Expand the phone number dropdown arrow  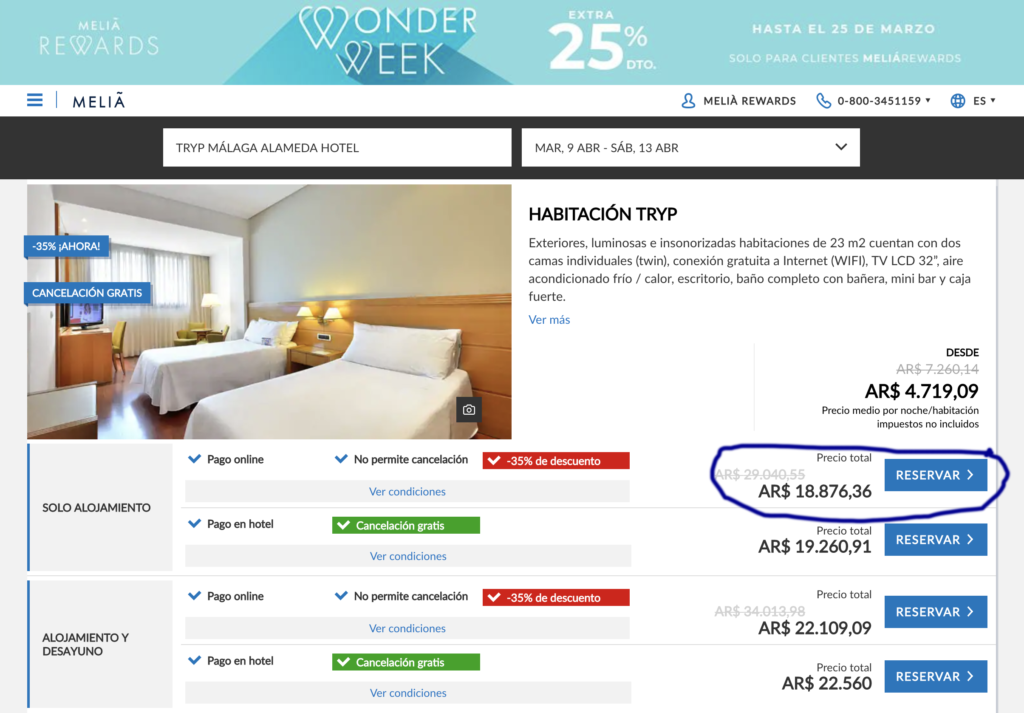click(927, 101)
